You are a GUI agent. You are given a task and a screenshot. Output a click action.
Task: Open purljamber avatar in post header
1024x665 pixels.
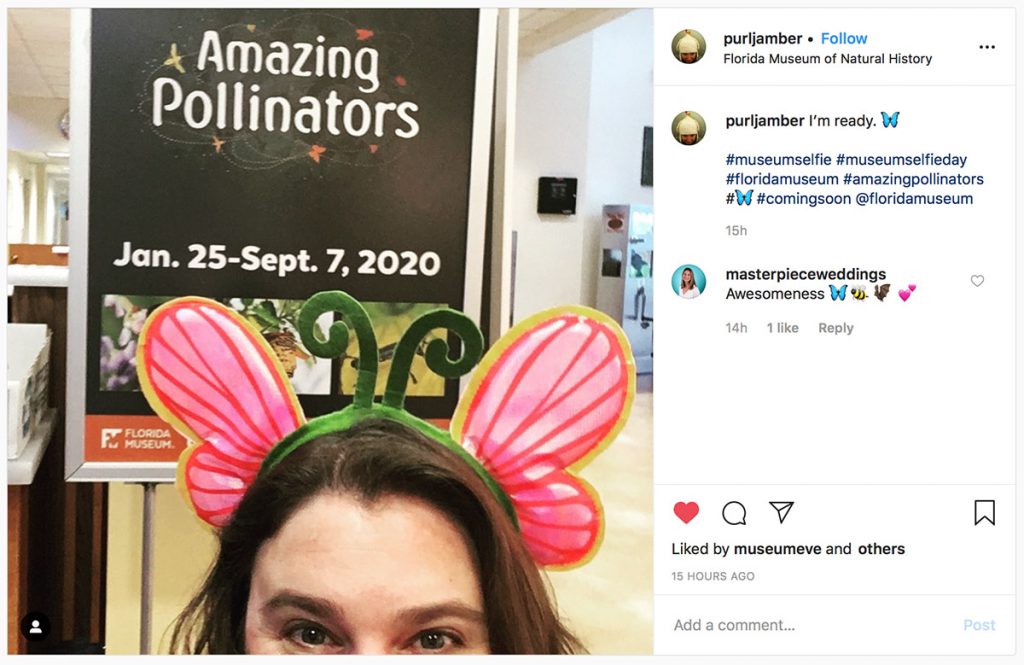[x=688, y=47]
